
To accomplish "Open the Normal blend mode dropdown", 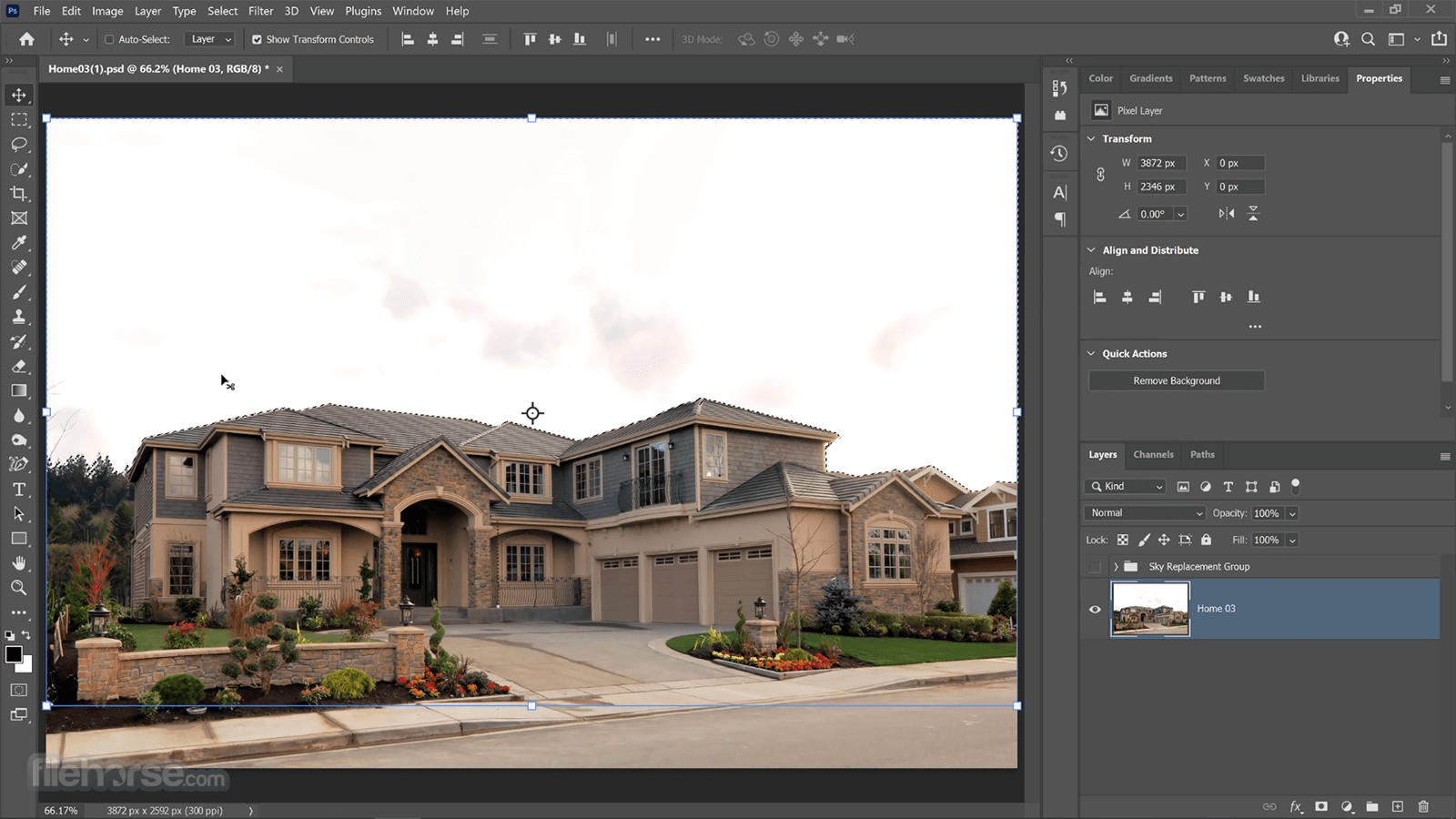I will point(1143,512).
